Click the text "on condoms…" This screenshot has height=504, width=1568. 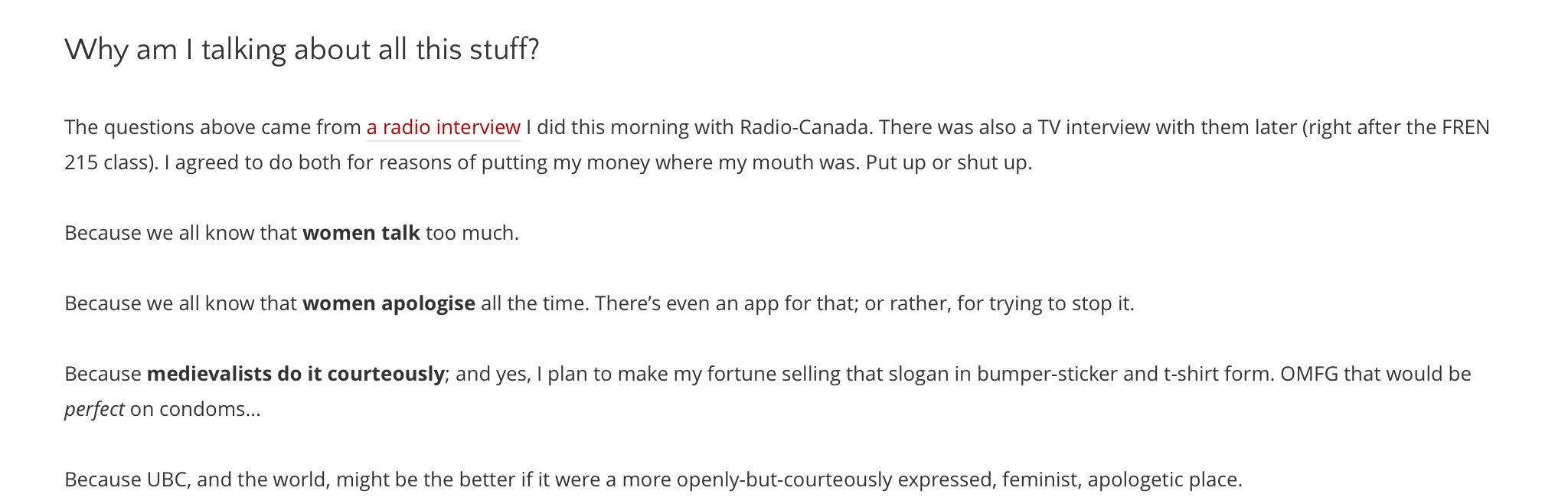[195, 409]
